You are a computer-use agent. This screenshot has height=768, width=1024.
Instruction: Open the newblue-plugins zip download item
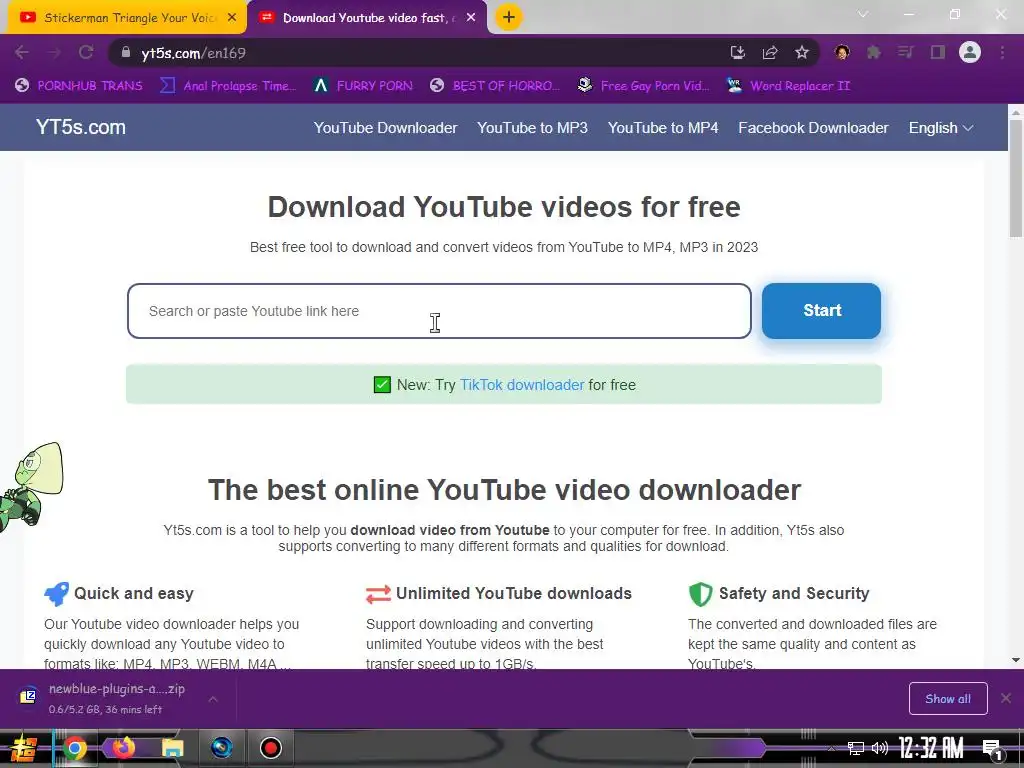[x=104, y=698]
